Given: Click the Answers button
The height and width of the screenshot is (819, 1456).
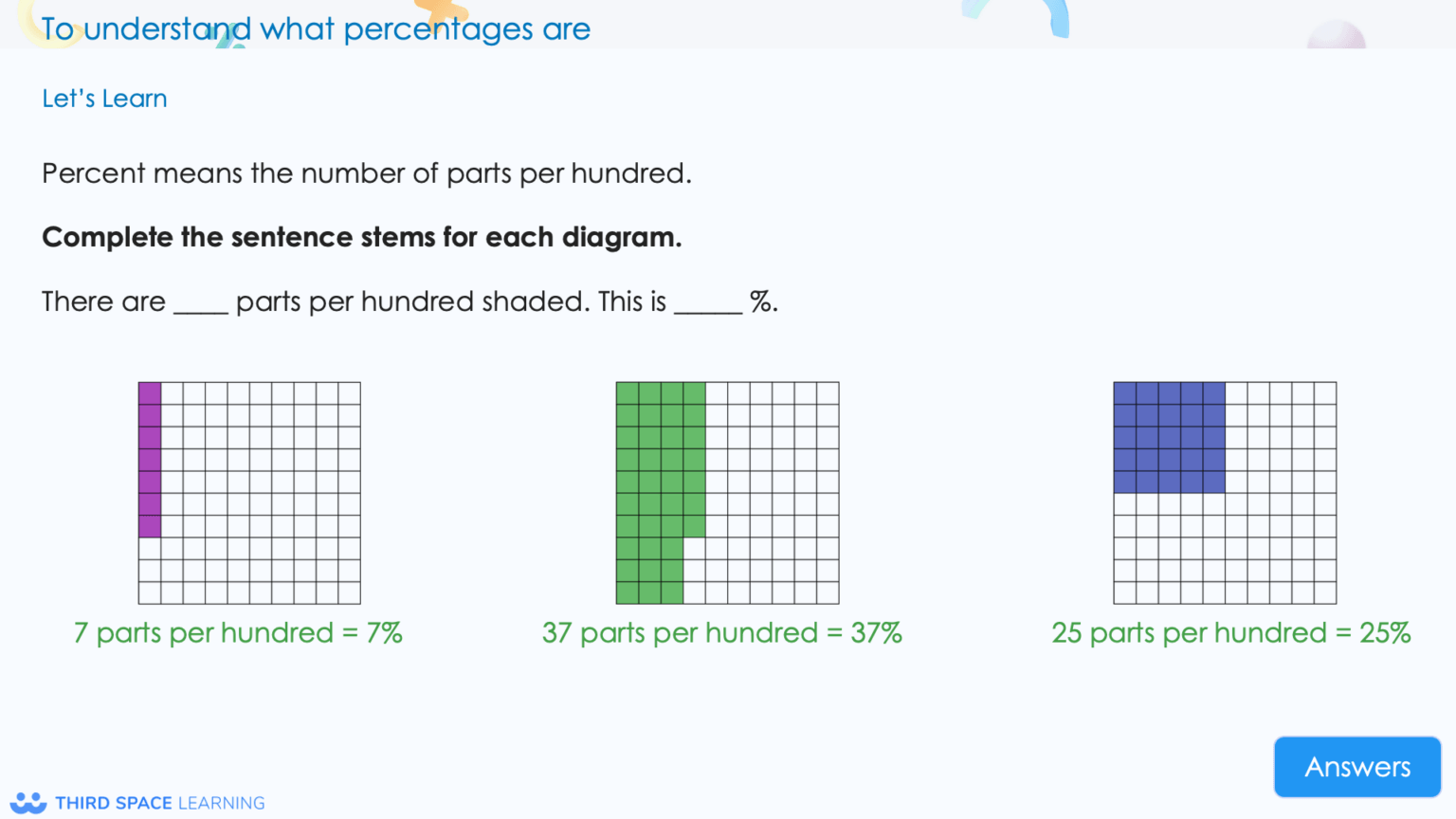Looking at the screenshot, I should (1356, 767).
